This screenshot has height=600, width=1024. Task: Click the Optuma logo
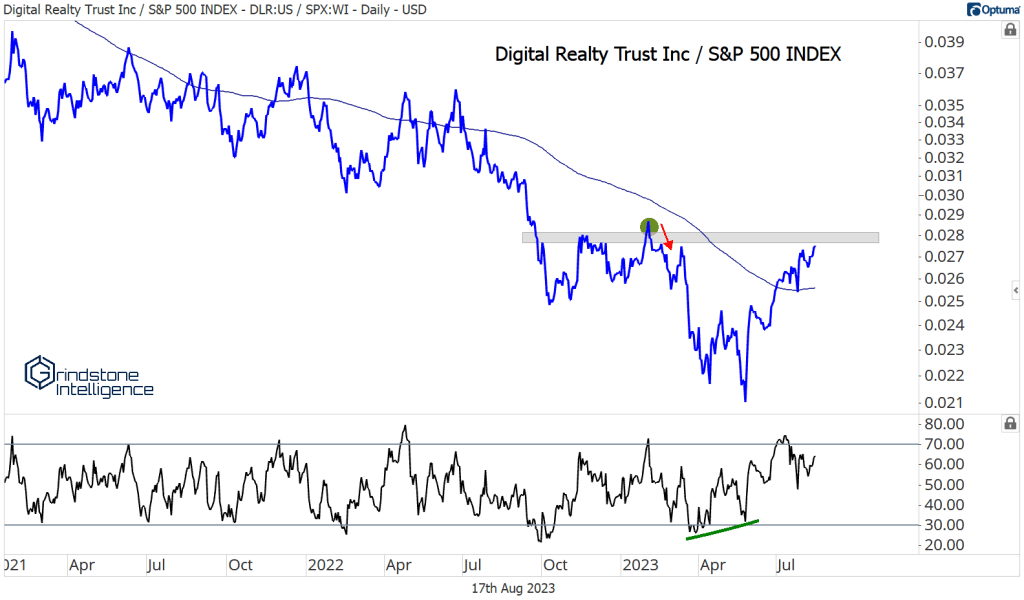coord(993,9)
